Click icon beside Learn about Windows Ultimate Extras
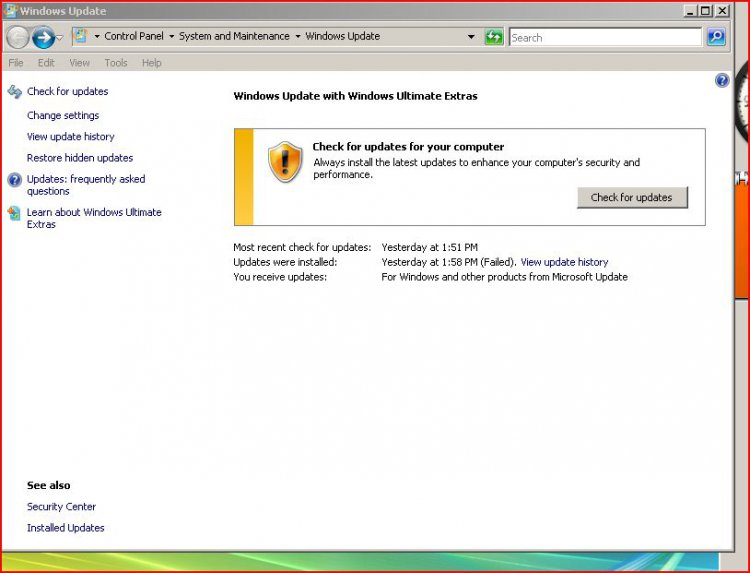 tap(14, 213)
